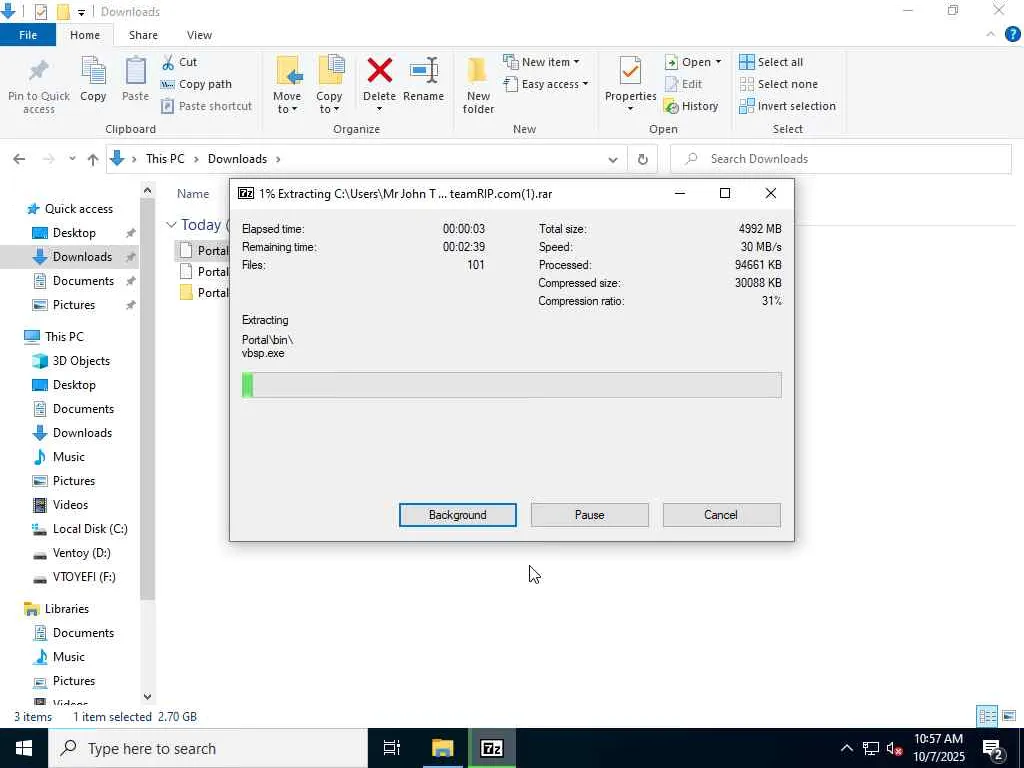
Task: Select the Cut scissors command
Action: point(180,62)
